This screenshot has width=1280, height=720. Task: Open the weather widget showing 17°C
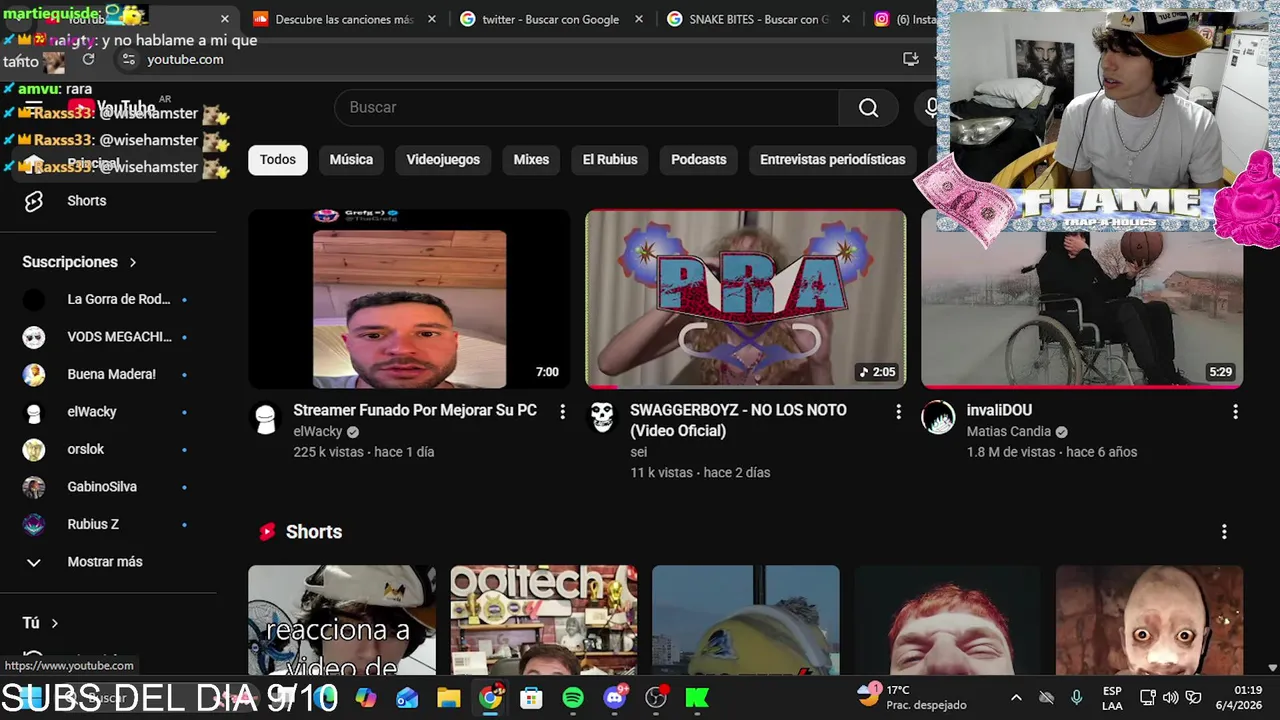[912, 697]
